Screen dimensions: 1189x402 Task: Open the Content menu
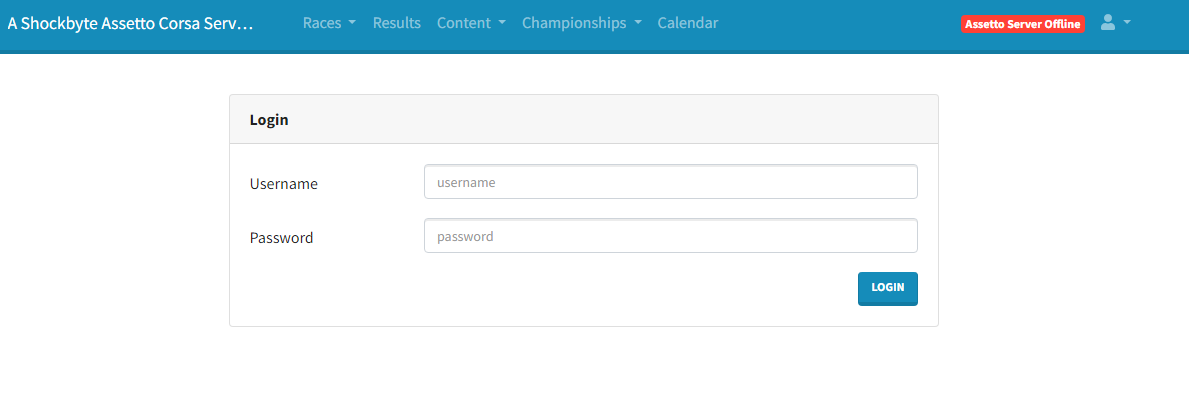point(464,23)
